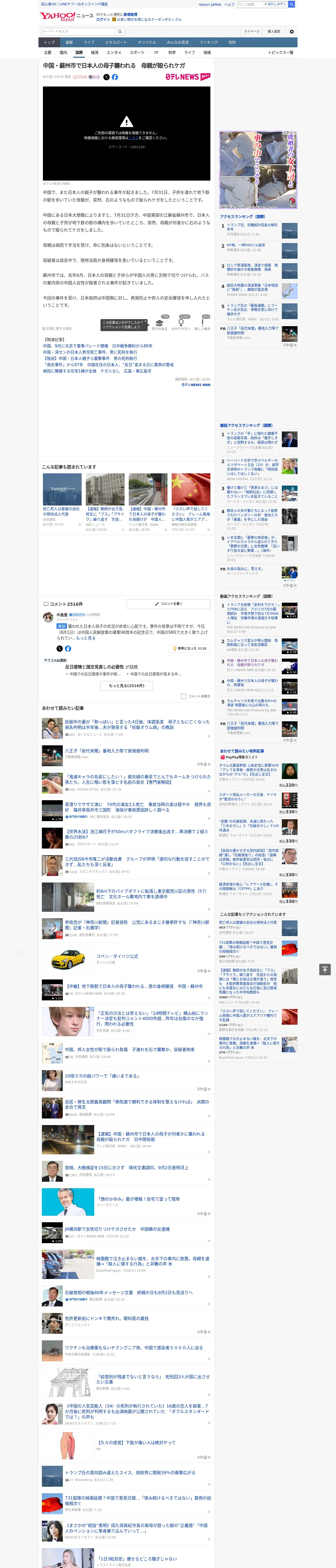Image resolution: width=336 pixels, height=1568 pixels.
Task: Open article 石破首相の戦後80年メッセージ文書
Action: click(x=129, y=1292)
